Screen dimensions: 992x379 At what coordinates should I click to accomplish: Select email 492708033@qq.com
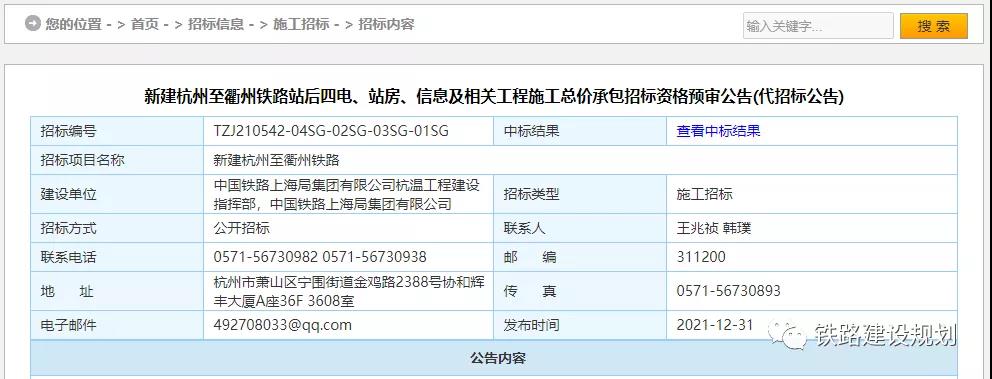pos(282,325)
